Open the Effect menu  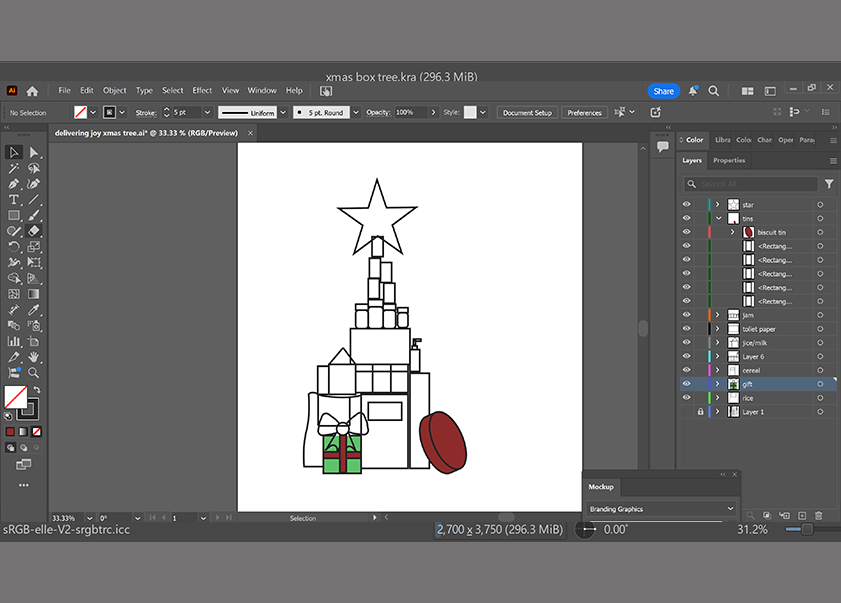[x=202, y=91]
